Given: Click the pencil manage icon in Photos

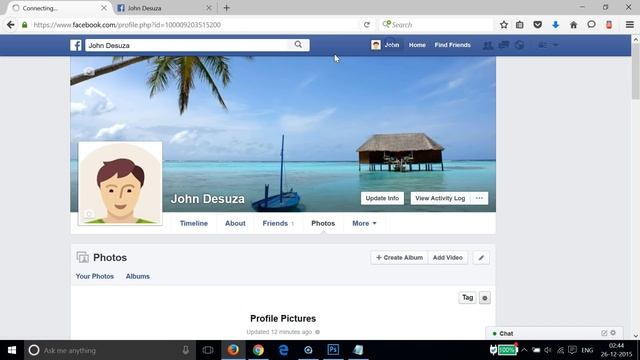Looking at the screenshot, I should [481, 258].
